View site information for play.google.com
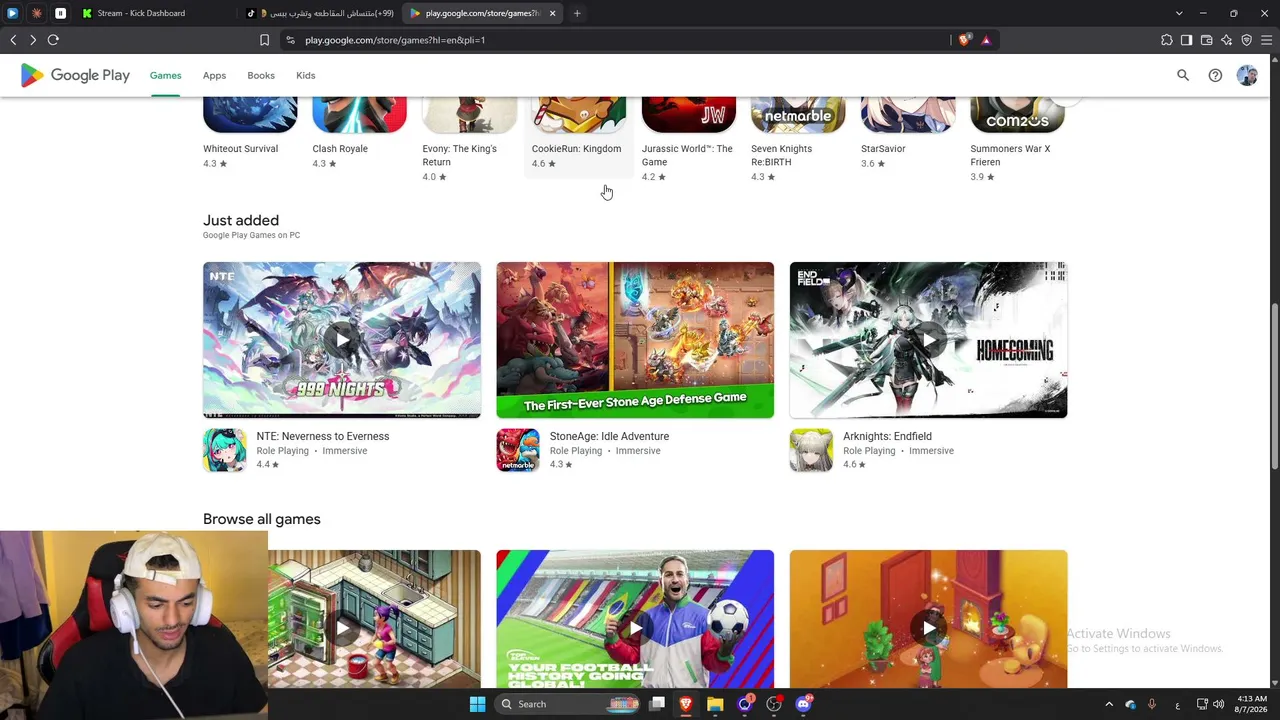 tap(290, 40)
